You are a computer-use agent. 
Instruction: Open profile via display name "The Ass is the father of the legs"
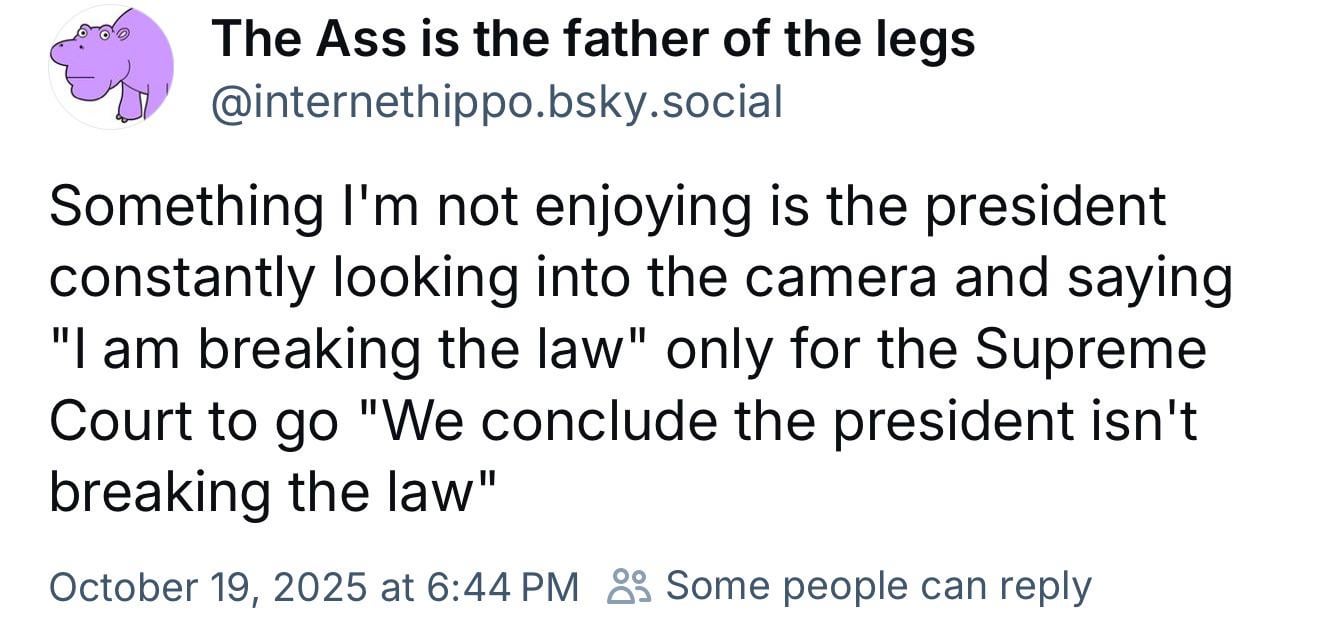(592, 41)
